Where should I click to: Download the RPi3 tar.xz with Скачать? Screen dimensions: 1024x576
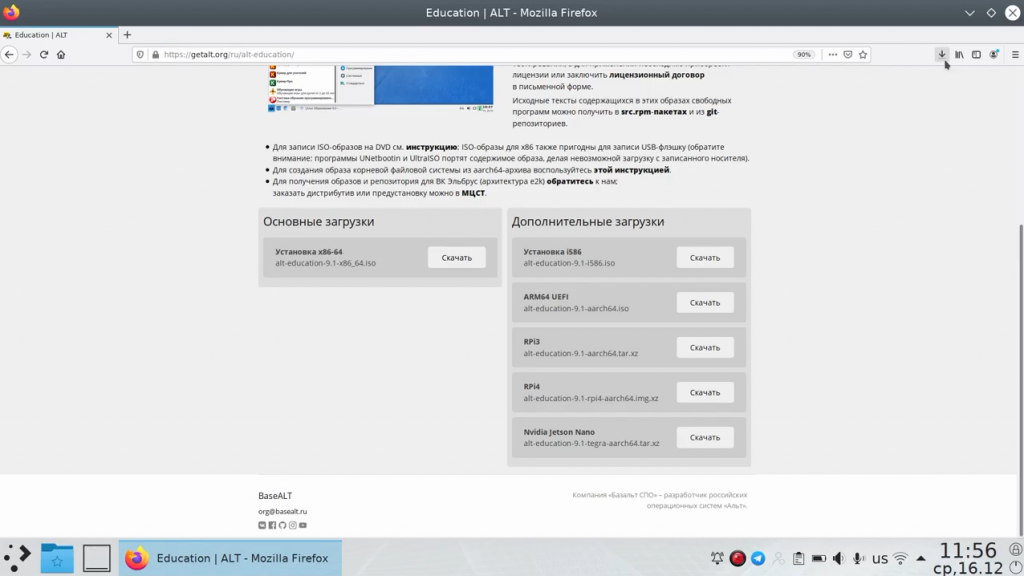705,347
